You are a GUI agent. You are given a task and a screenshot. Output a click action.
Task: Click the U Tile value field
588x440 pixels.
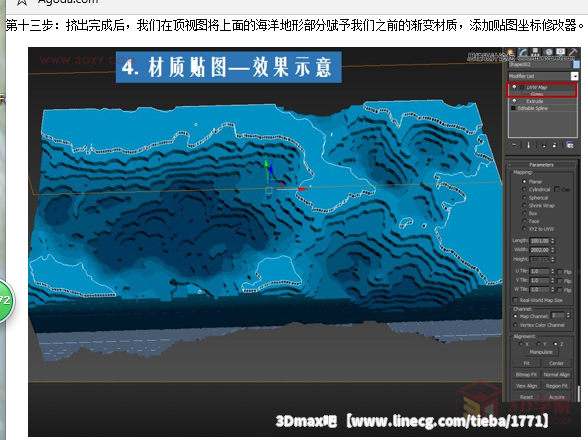pos(539,271)
